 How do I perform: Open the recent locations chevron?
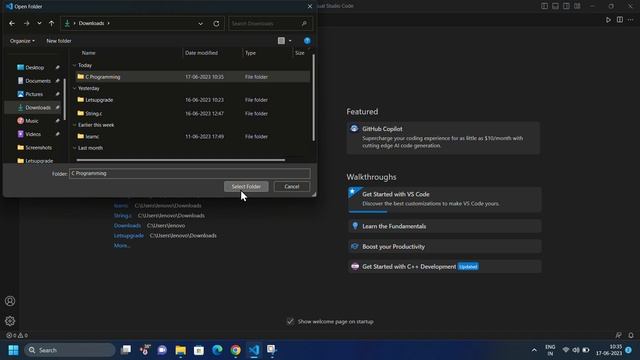(x=39, y=24)
